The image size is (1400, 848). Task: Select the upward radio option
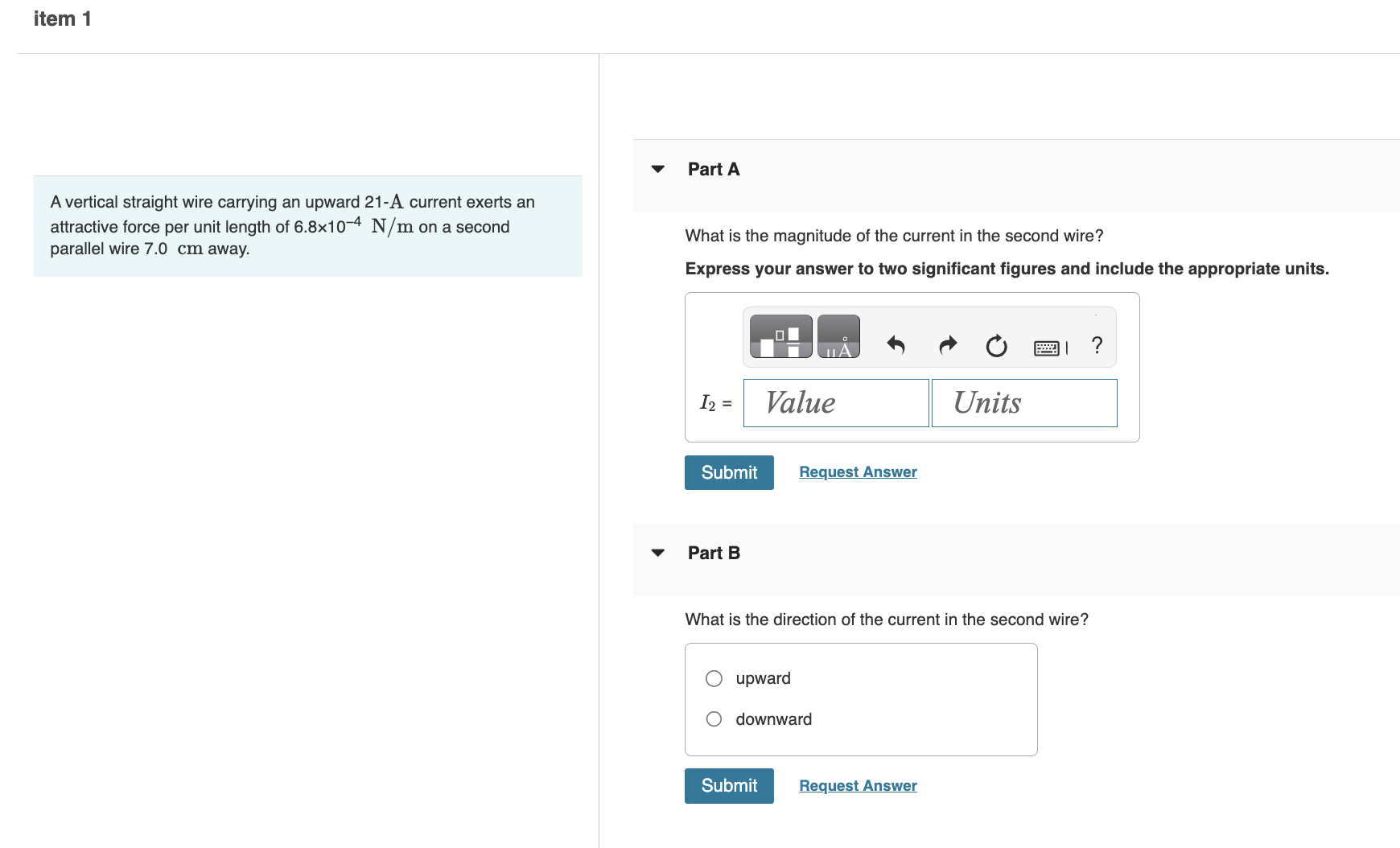click(x=714, y=678)
